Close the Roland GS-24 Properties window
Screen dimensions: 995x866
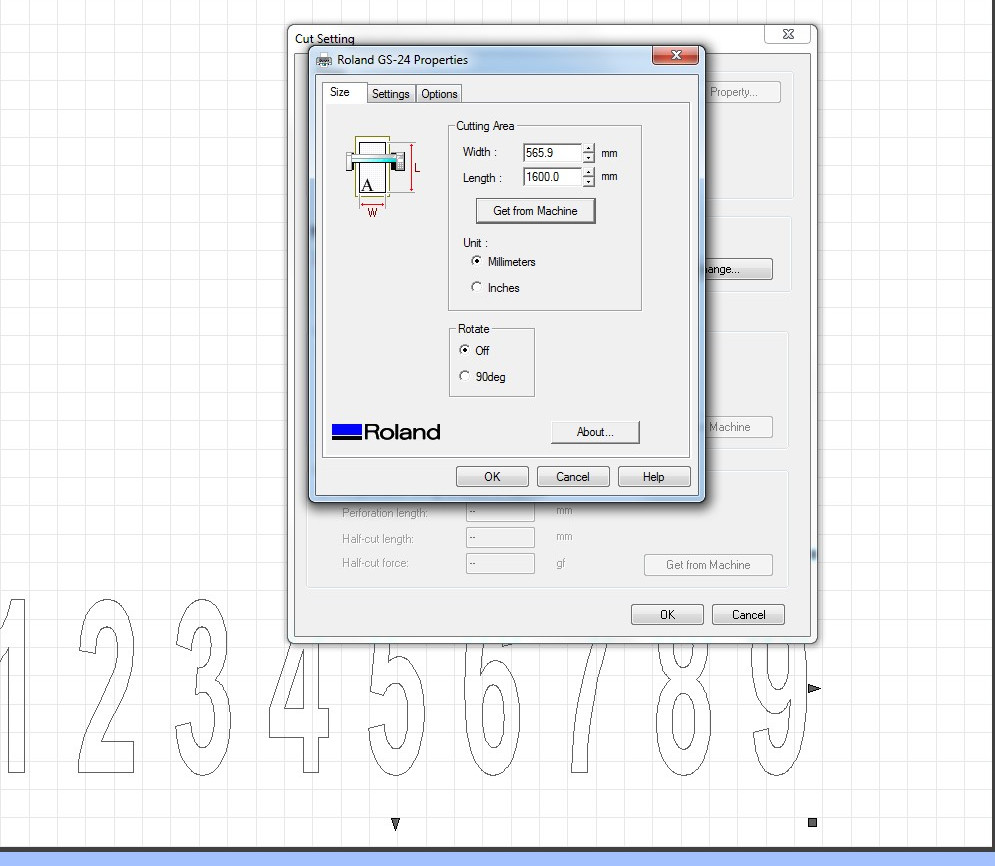[676, 55]
